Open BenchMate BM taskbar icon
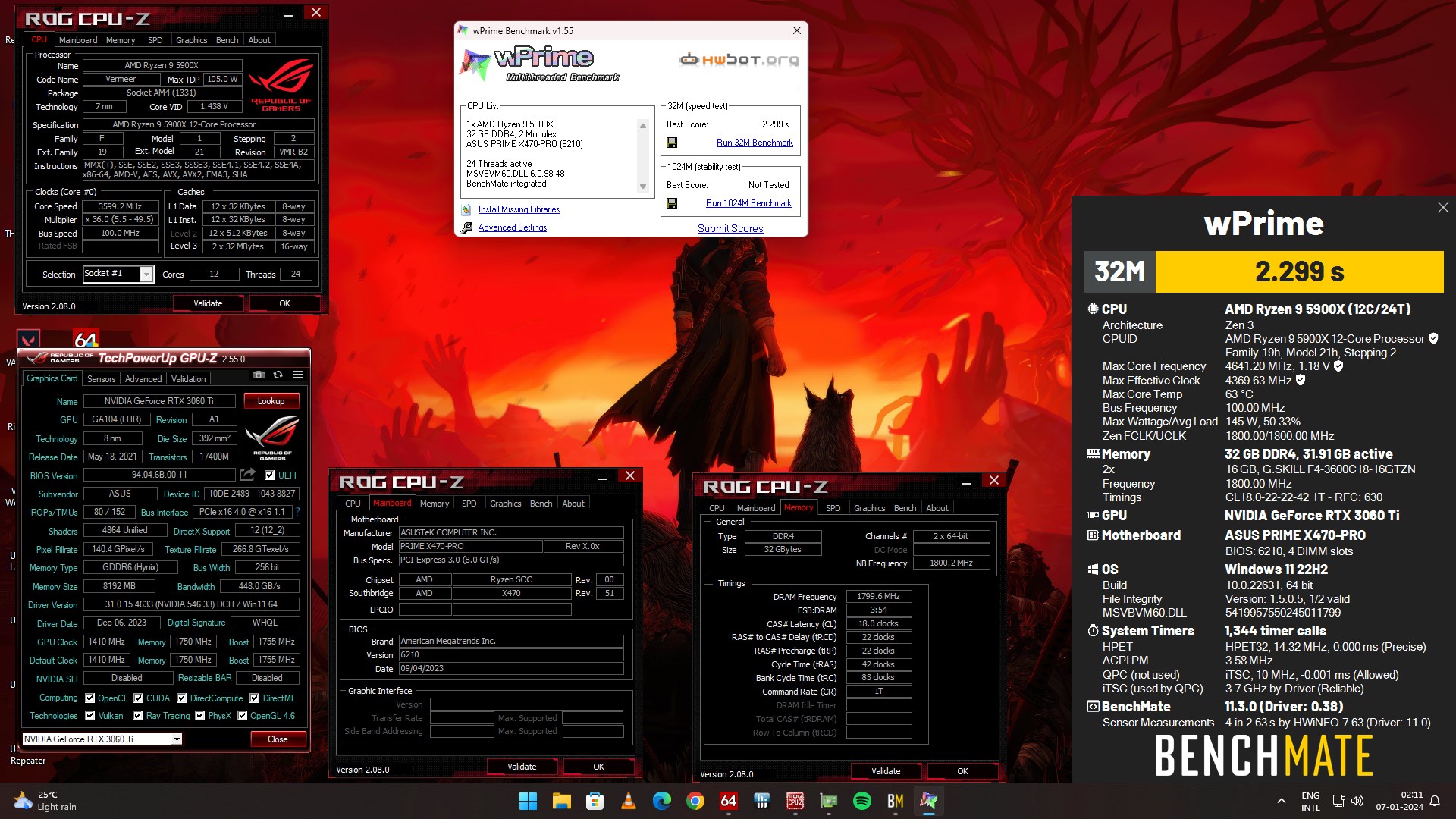Image resolution: width=1456 pixels, height=819 pixels. [x=895, y=801]
